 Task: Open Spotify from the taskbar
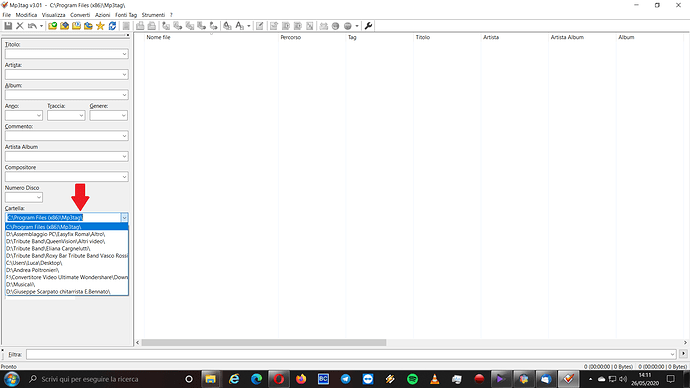pos(412,379)
